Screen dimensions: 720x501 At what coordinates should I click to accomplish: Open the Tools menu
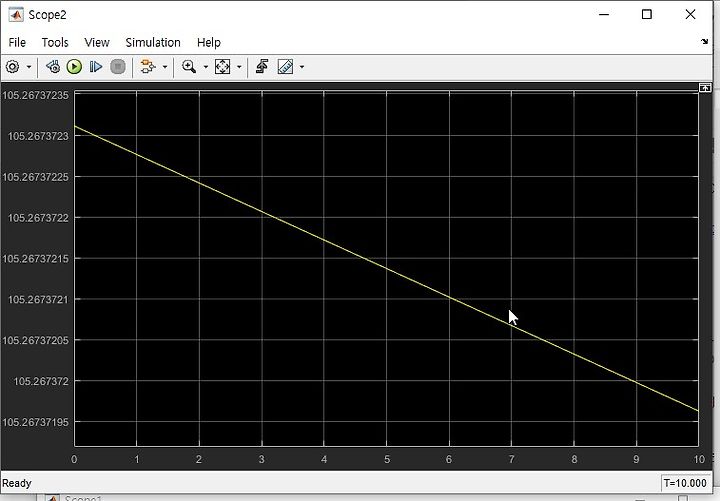[x=55, y=43]
